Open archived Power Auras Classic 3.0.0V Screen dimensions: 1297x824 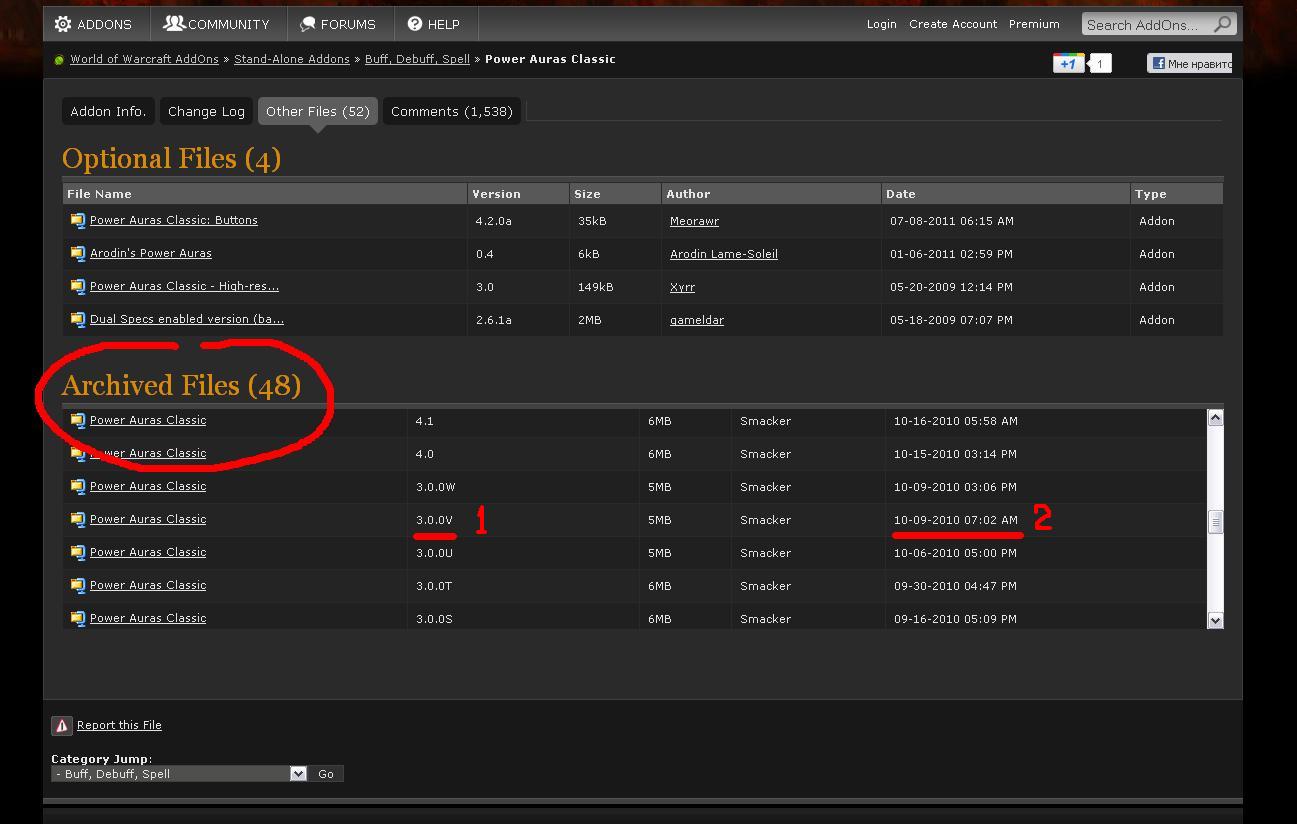[x=148, y=519]
